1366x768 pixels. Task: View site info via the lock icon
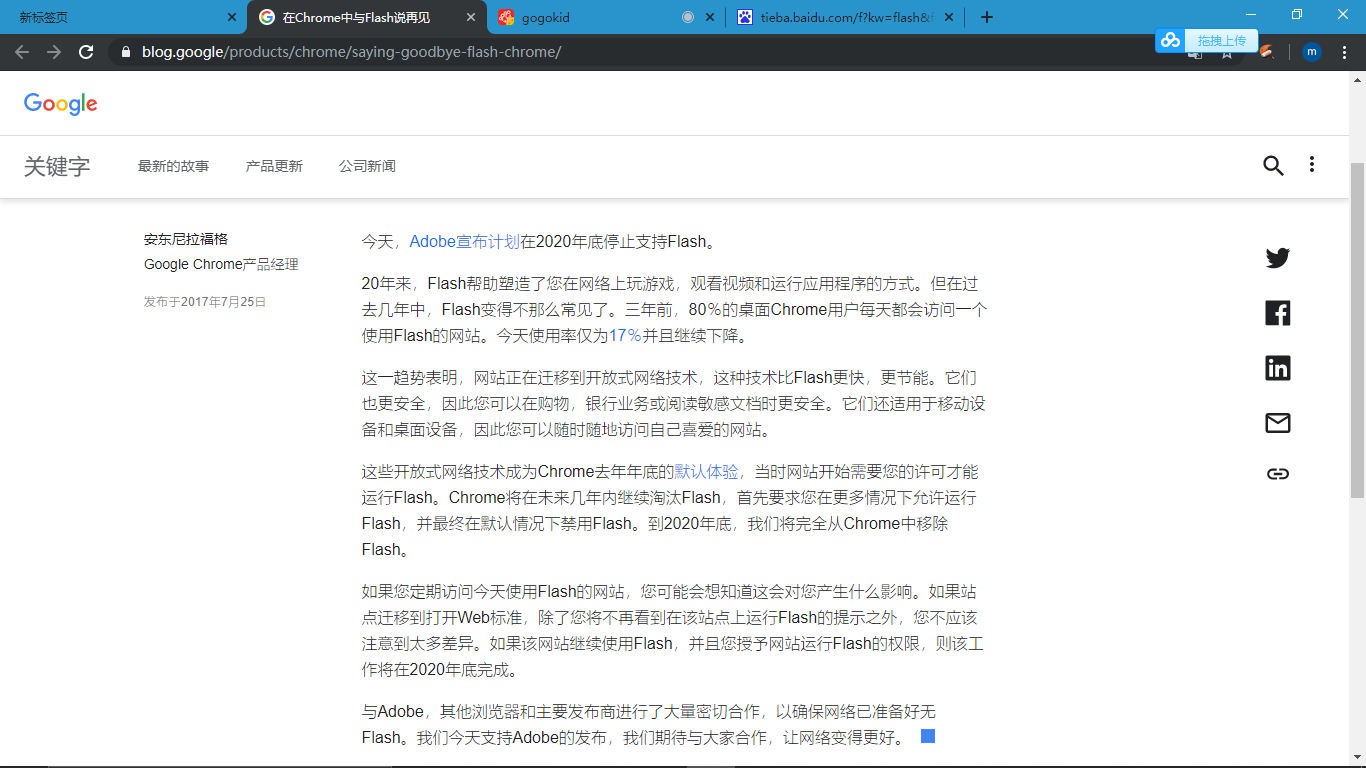tap(125, 52)
